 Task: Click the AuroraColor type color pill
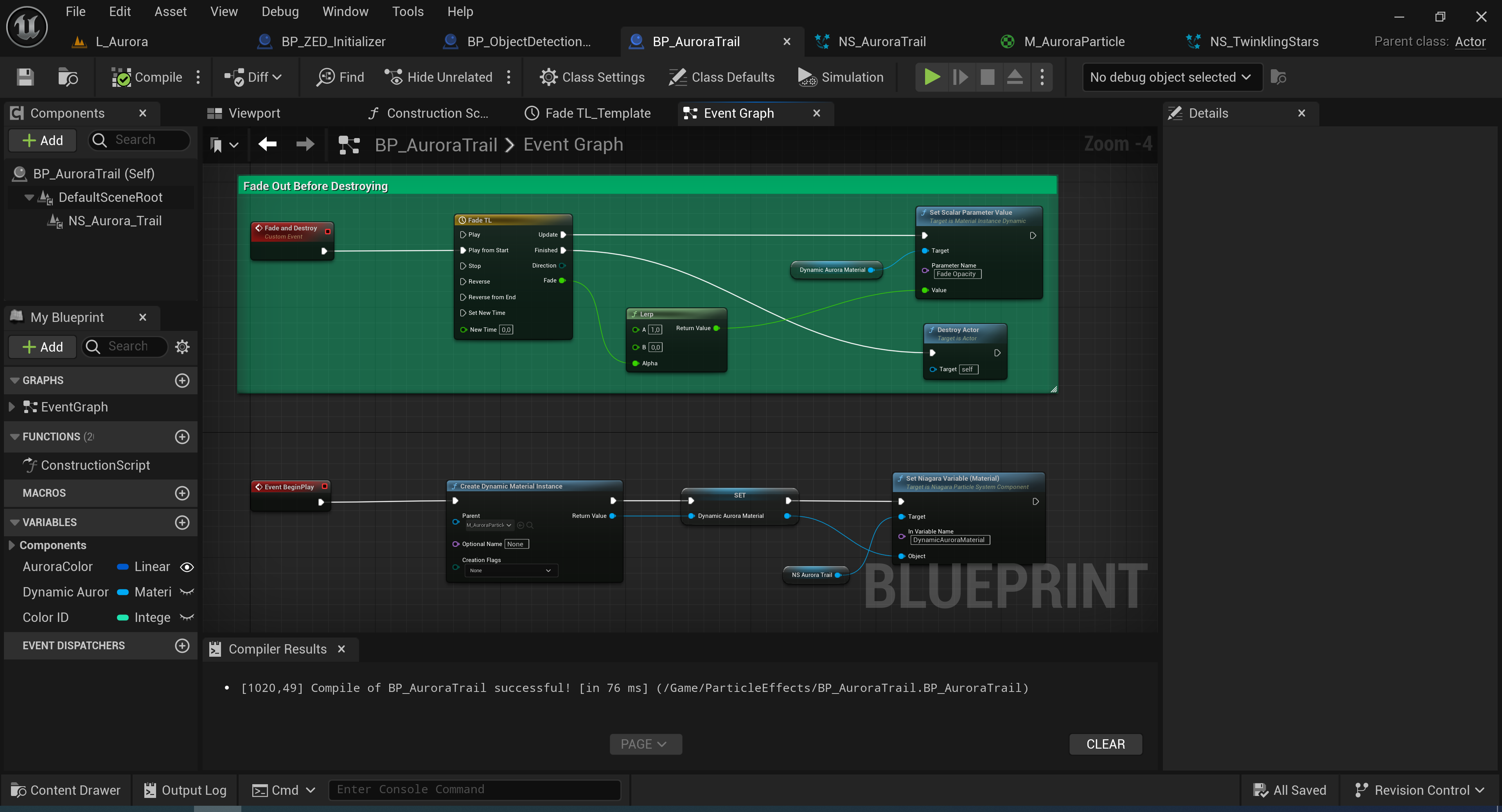[123, 567]
